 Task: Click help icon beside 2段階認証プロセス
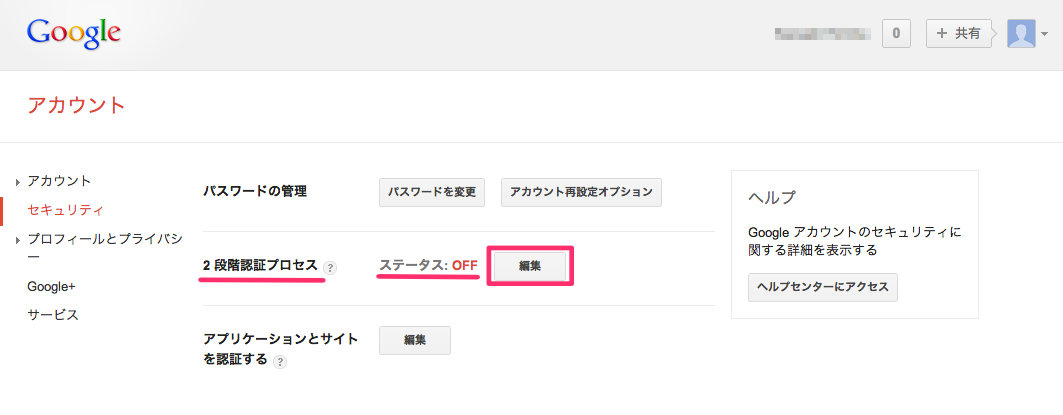(x=331, y=268)
